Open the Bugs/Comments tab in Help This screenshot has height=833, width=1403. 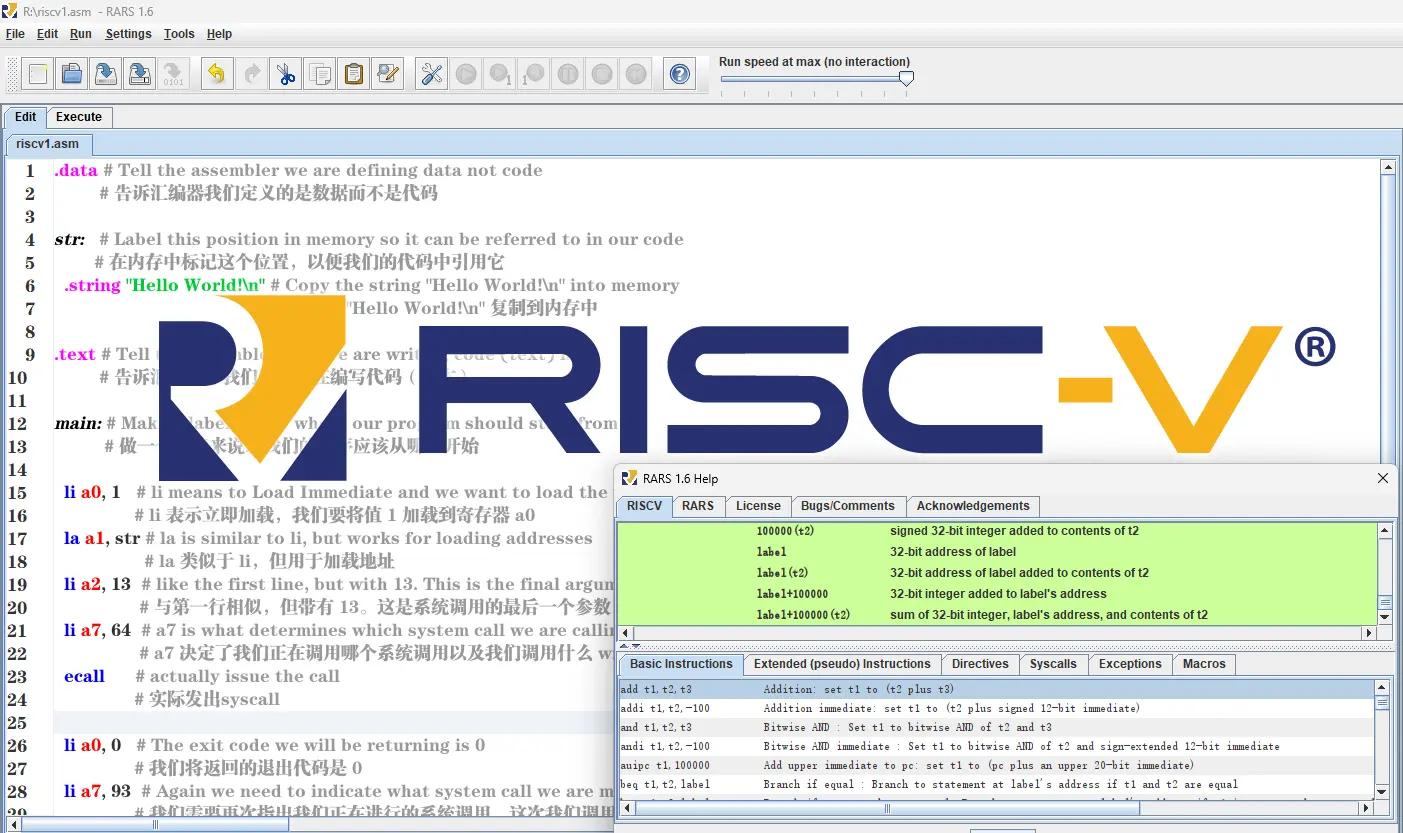[847, 506]
